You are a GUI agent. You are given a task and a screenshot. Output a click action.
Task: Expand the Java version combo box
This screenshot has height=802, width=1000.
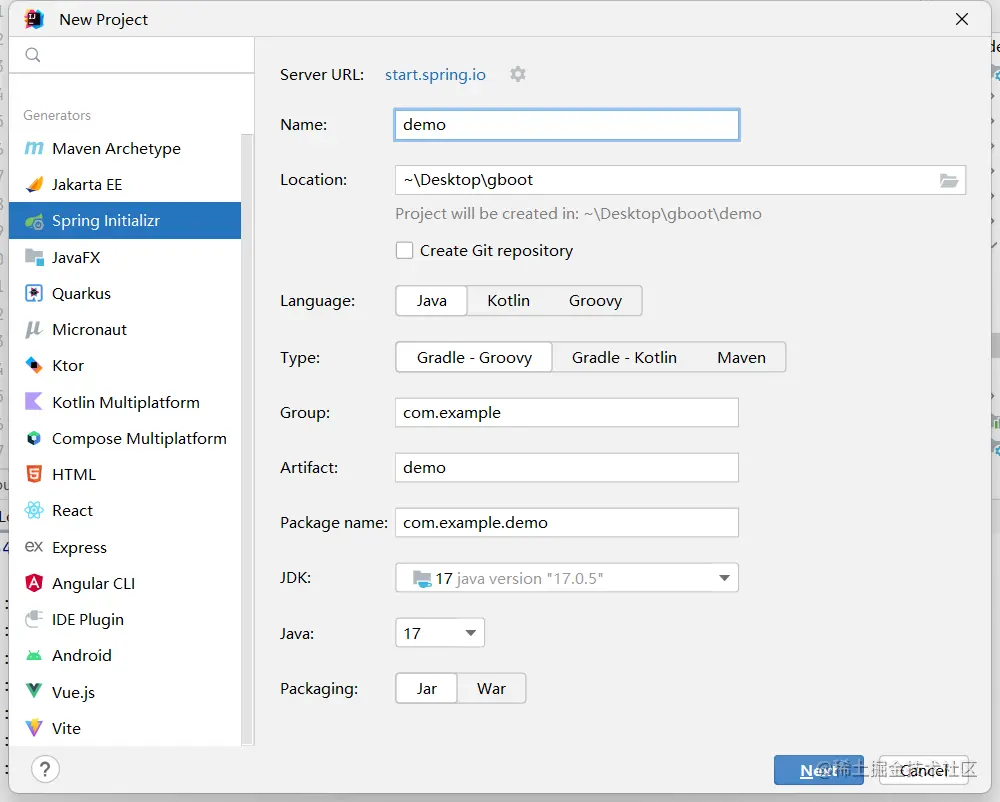click(470, 633)
